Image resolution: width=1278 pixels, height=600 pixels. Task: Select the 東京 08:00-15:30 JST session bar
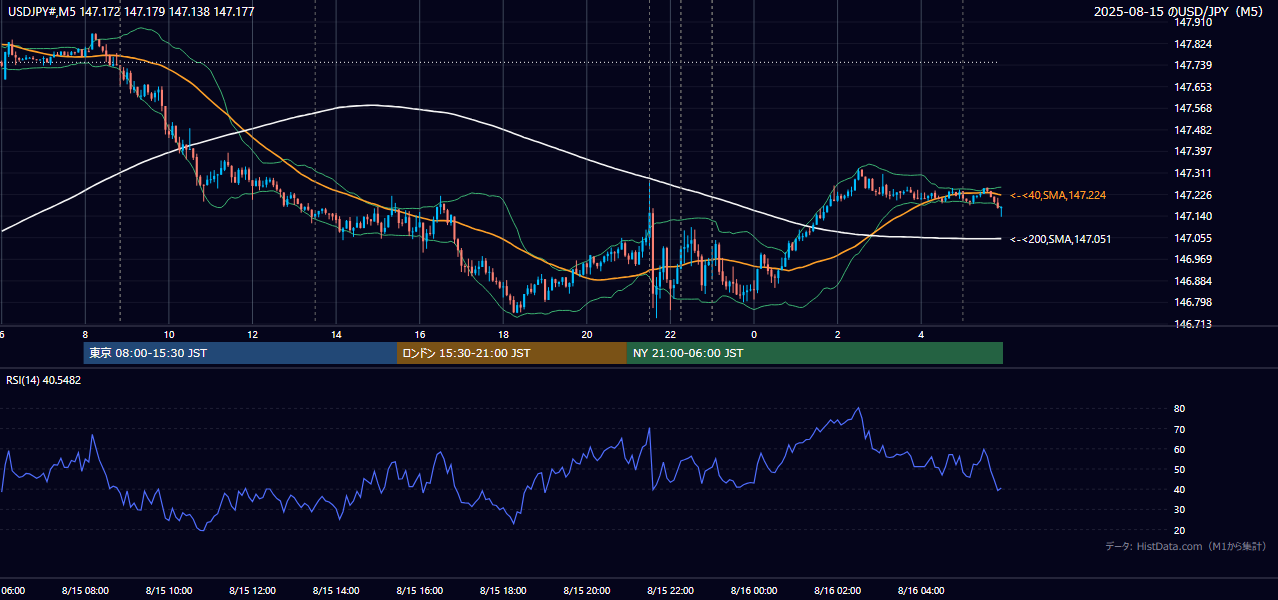coord(240,353)
